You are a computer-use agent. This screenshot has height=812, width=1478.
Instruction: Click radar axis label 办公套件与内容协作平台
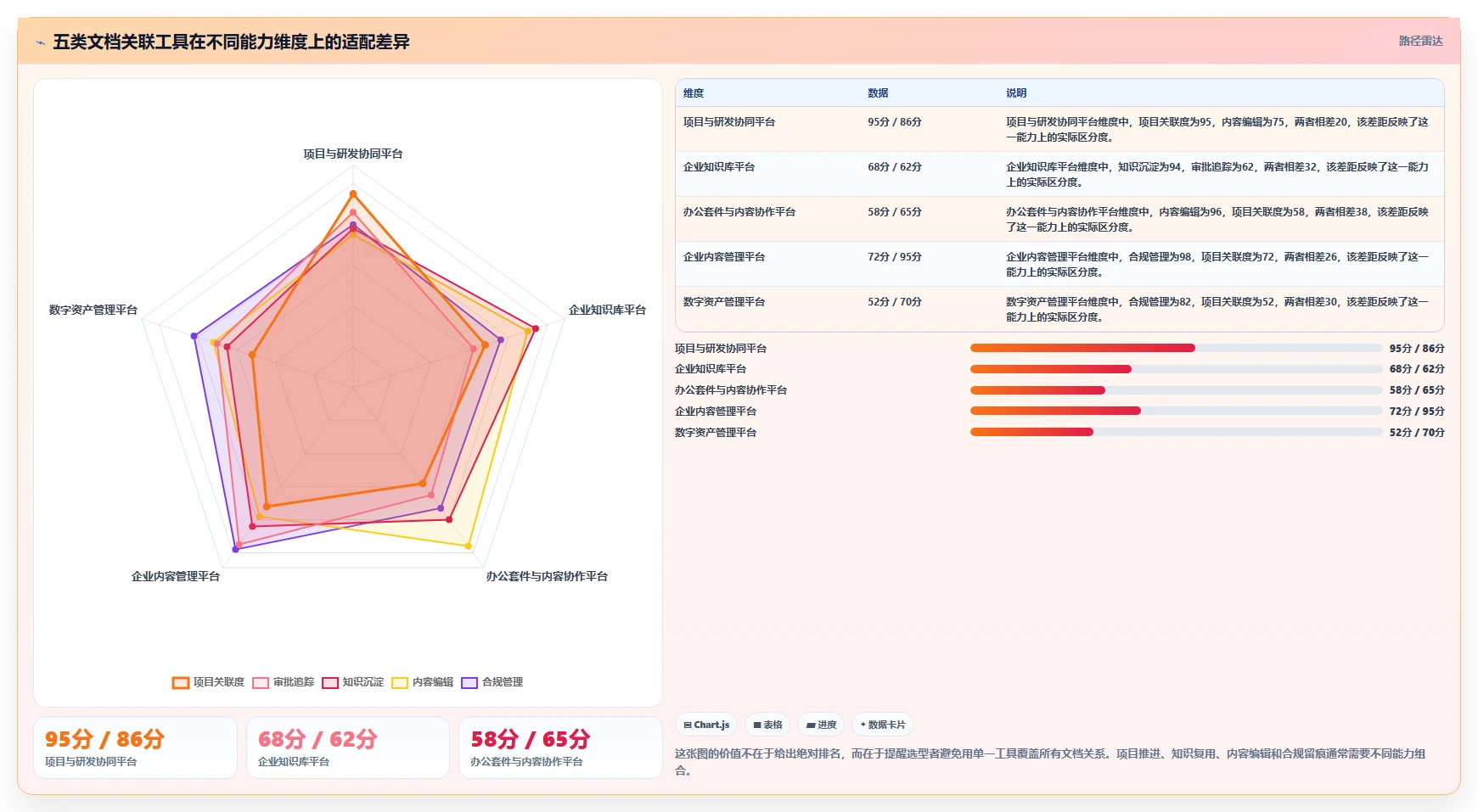547,576
